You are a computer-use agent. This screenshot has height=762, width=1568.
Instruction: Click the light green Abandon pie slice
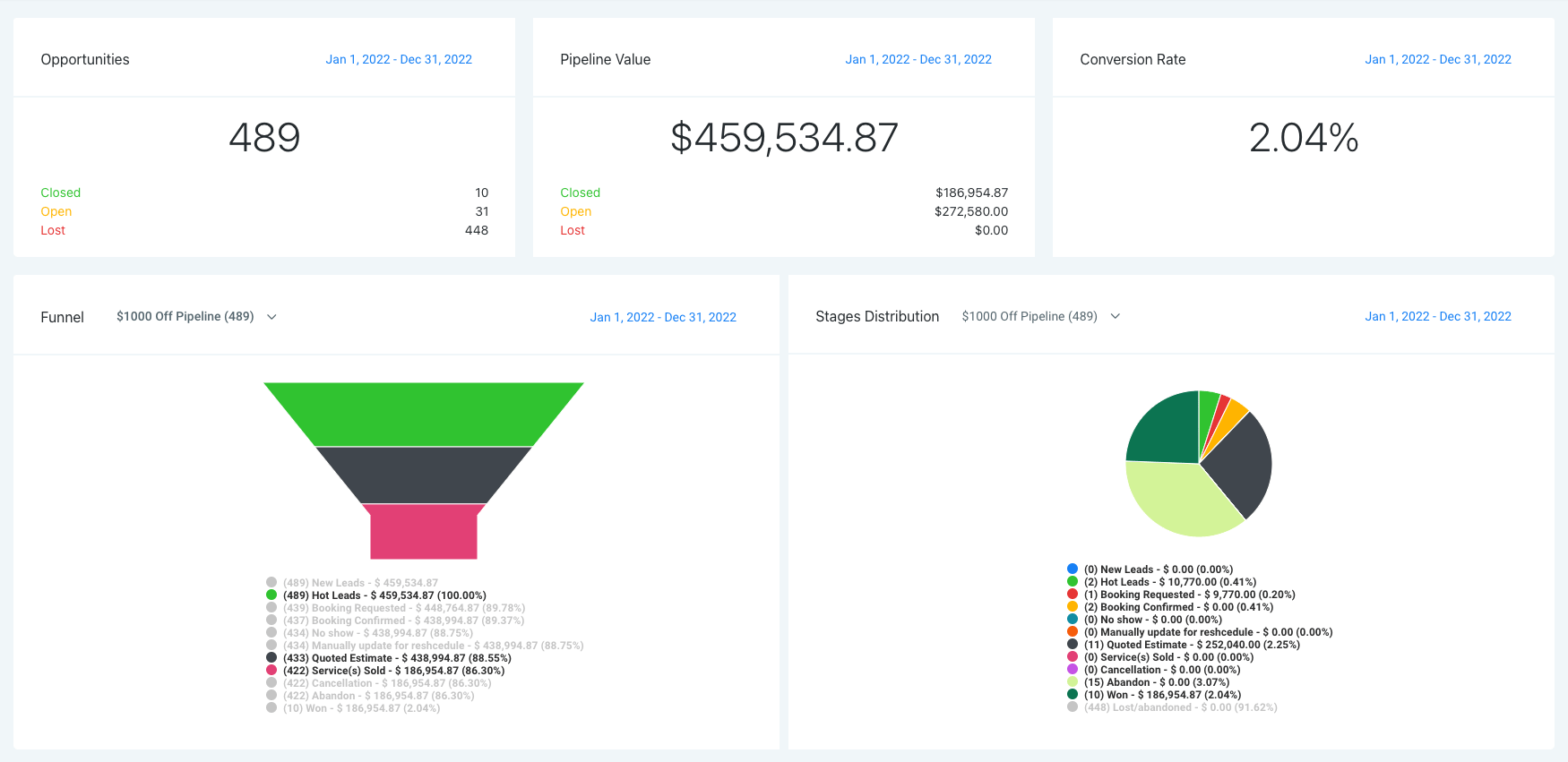pos(1176,501)
